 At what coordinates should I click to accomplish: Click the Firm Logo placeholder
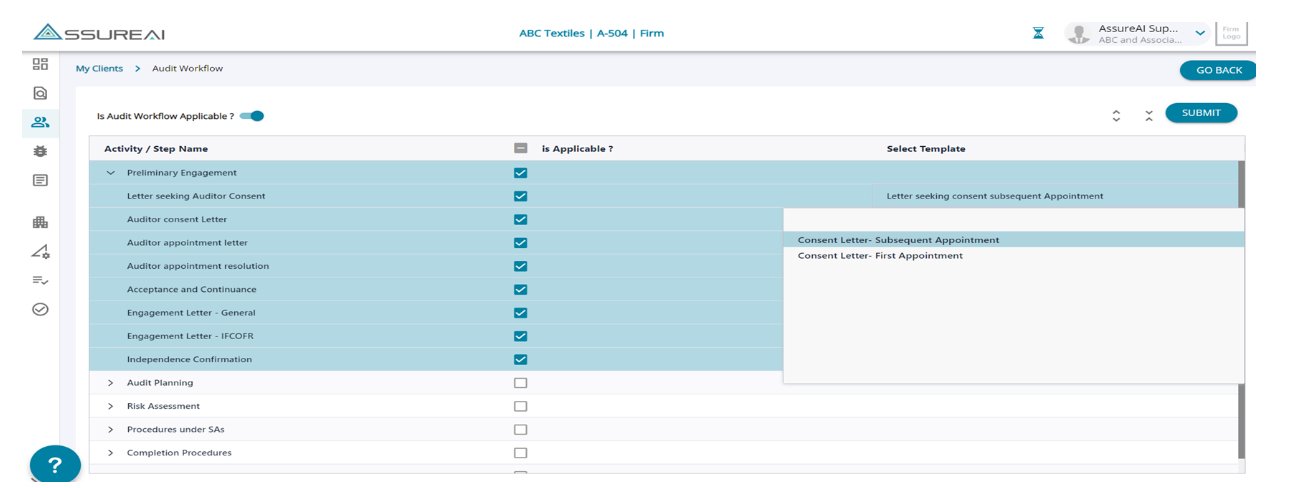coord(1231,33)
